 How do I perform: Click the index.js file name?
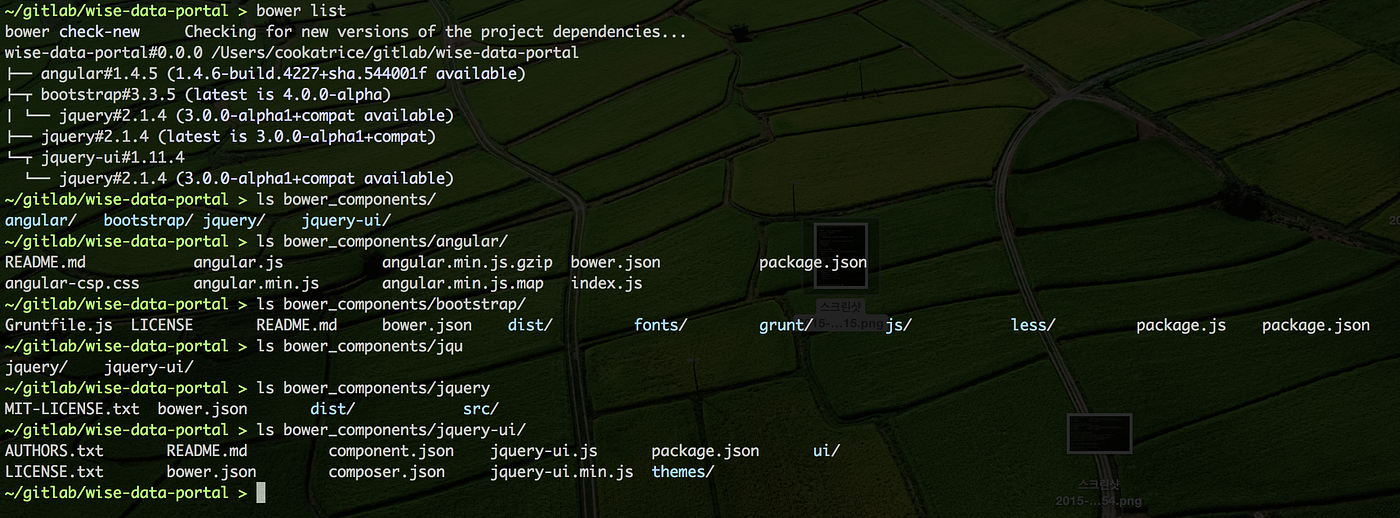point(606,284)
